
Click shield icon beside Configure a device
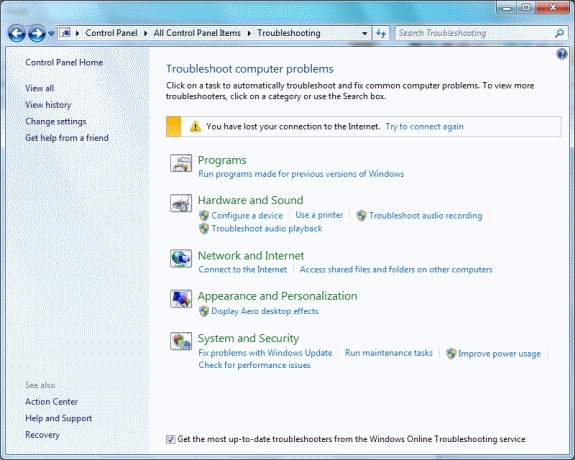[x=204, y=216]
